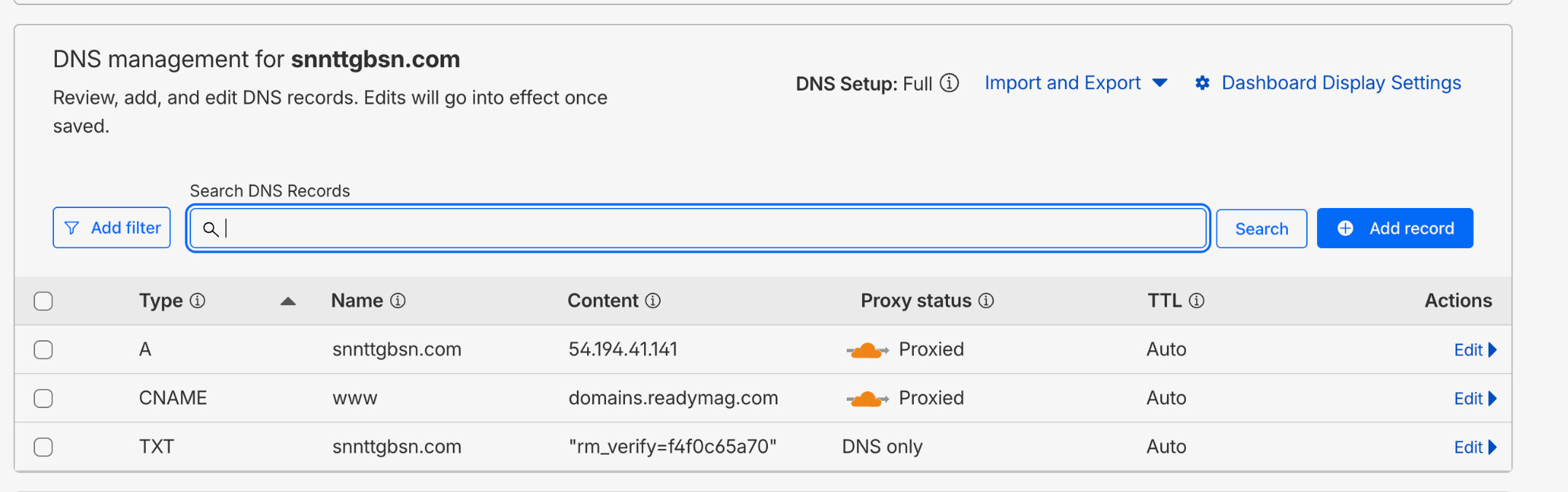Click the DNS Setup info icon
The width and height of the screenshot is (1568, 492).
tap(949, 83)
